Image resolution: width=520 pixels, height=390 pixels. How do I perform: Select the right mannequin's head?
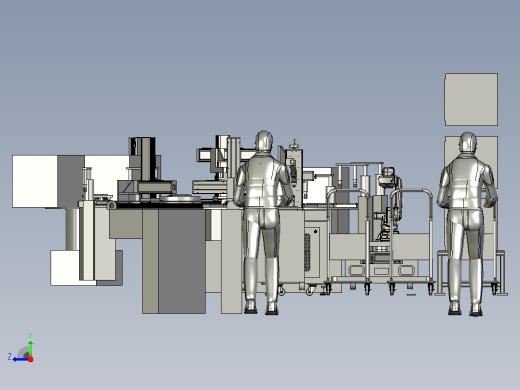pos(468,143)
